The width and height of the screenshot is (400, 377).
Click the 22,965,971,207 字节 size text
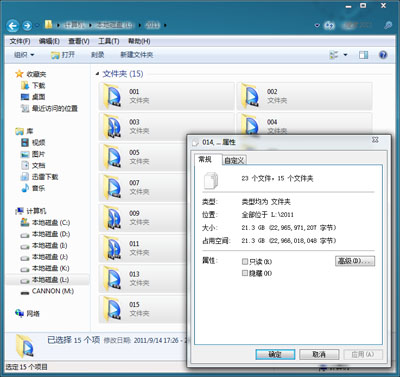pyautogui.click(x=302, y=228)
